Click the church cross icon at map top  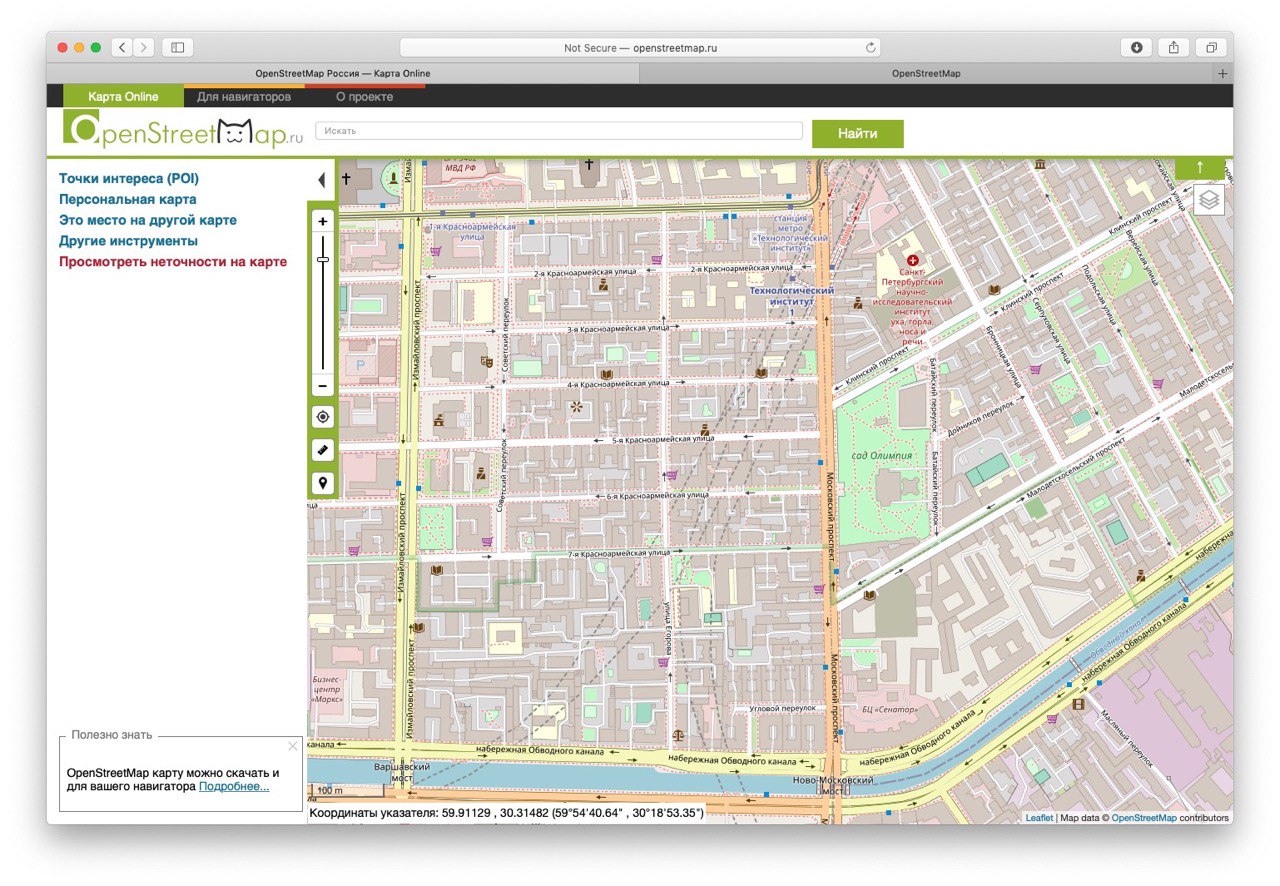[x=590, y=166]
